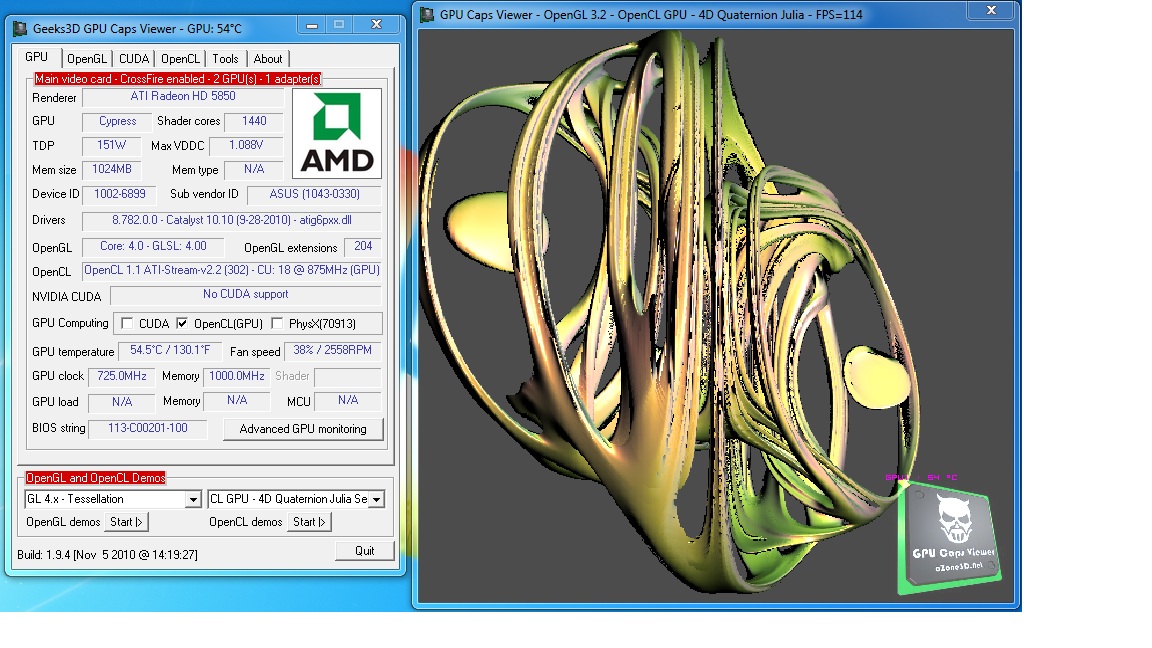The image size is (1152, 648).
Task: Click the GPU clock value 725.0MHz
Action: pos(122,377)
